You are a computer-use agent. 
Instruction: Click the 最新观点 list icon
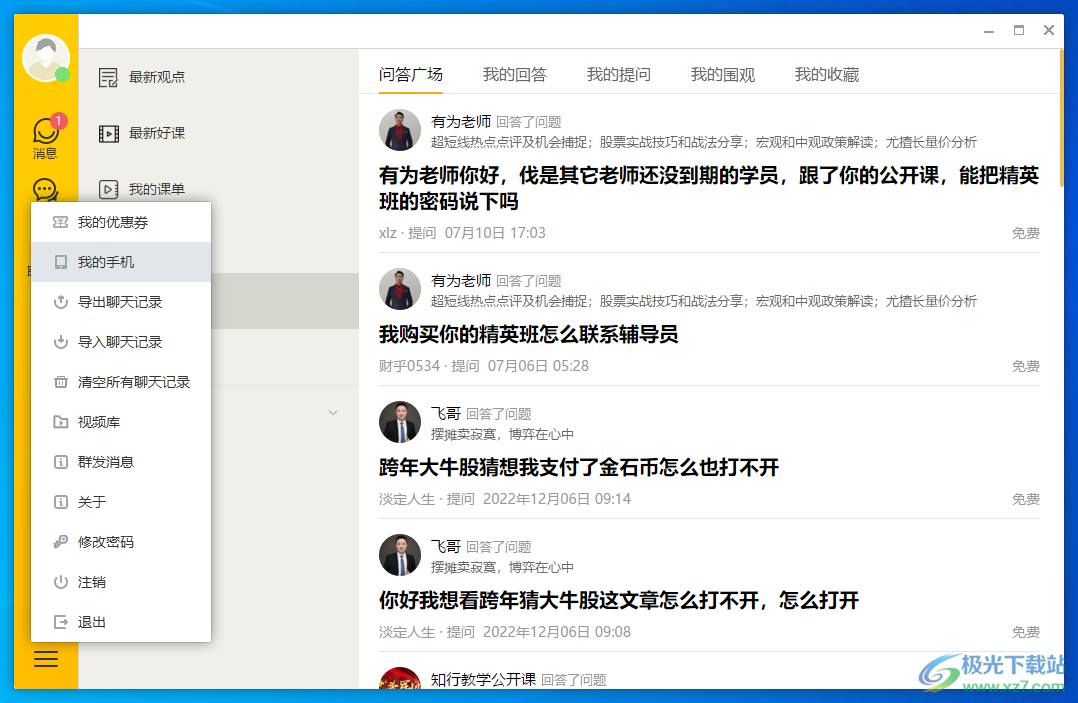point(109,78)
